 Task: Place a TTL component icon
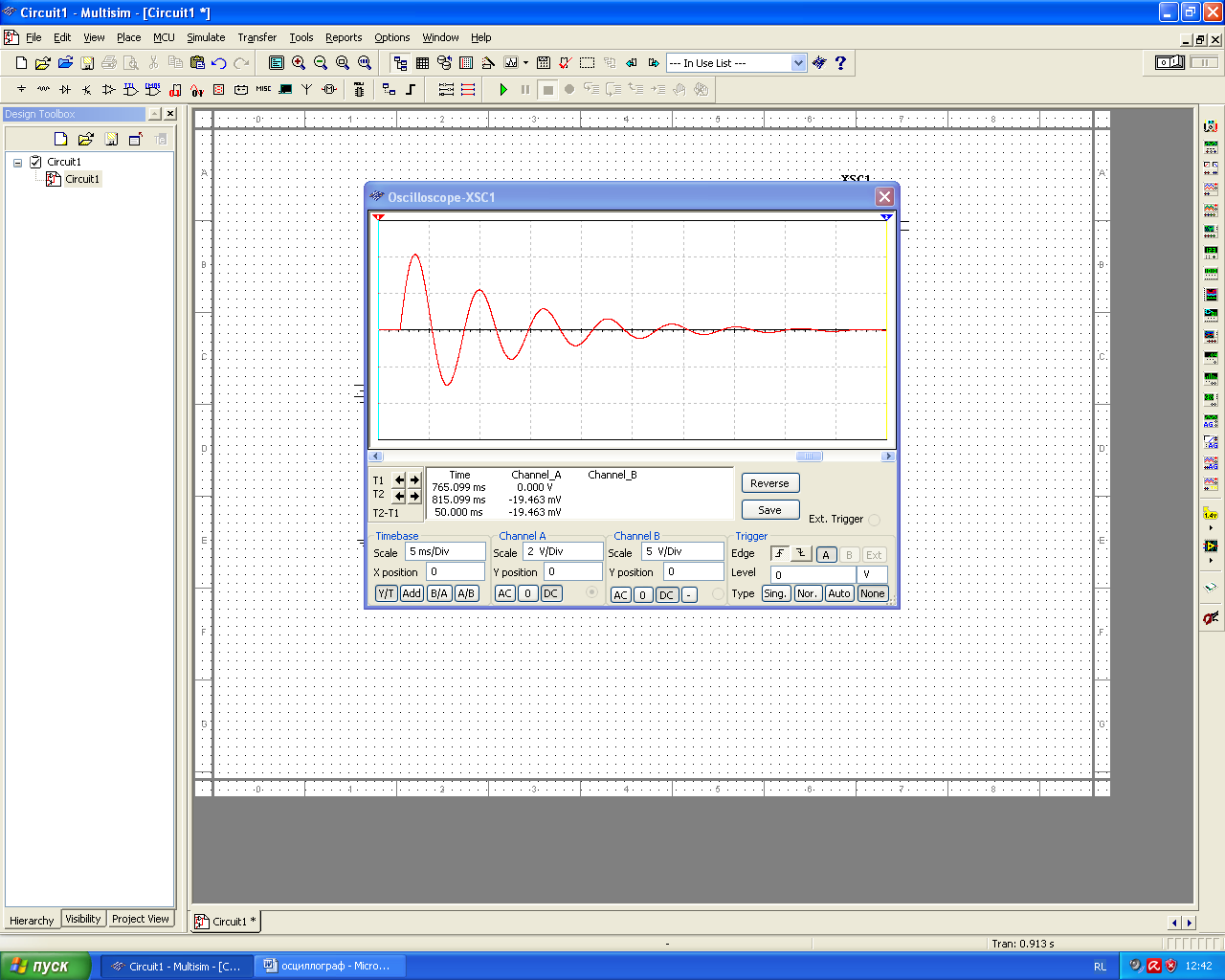(x=131, y=89)
